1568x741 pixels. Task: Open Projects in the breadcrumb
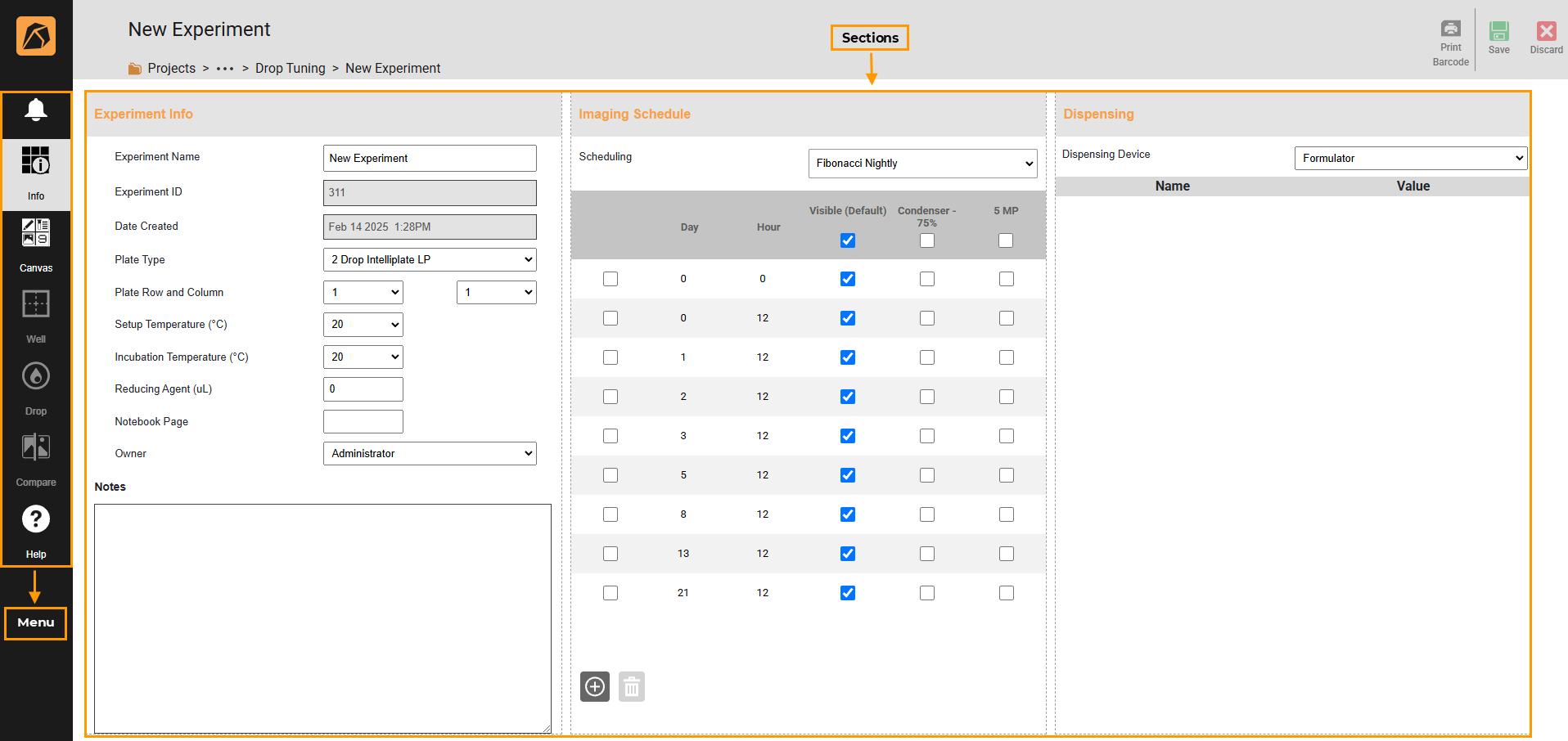point(171,69)
